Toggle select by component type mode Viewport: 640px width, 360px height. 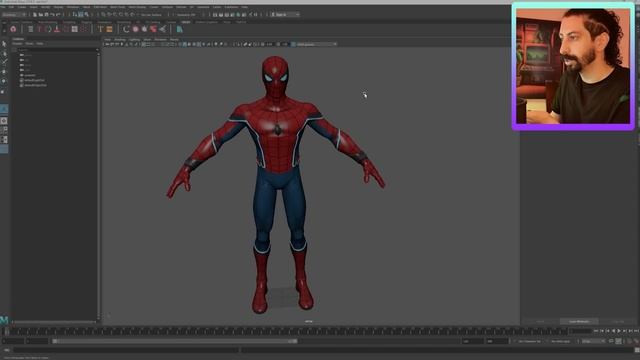tap(87, 15)
